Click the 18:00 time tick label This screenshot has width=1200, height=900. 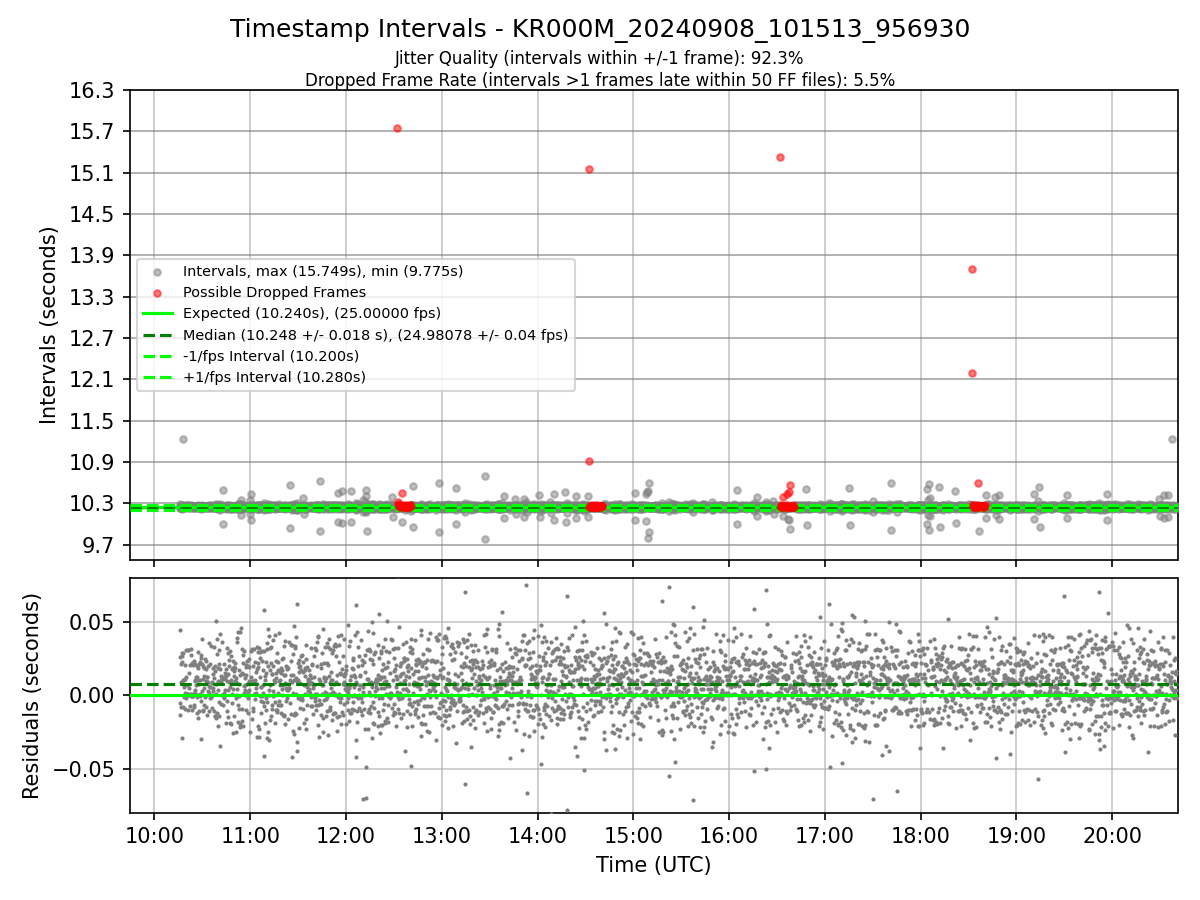coord(920,836)
